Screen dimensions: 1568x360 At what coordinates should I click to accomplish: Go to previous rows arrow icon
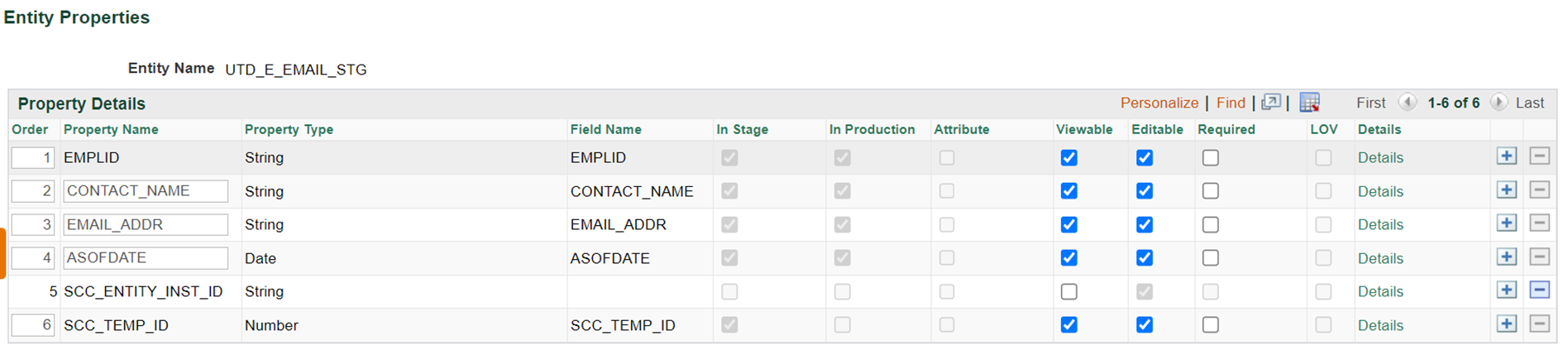pyautogui.click(x=1407, y=103)
